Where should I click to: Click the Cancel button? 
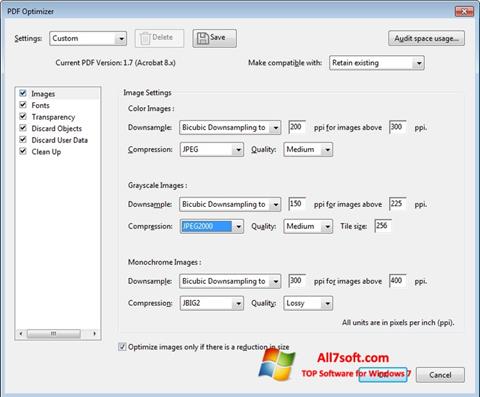coord(440,375)
